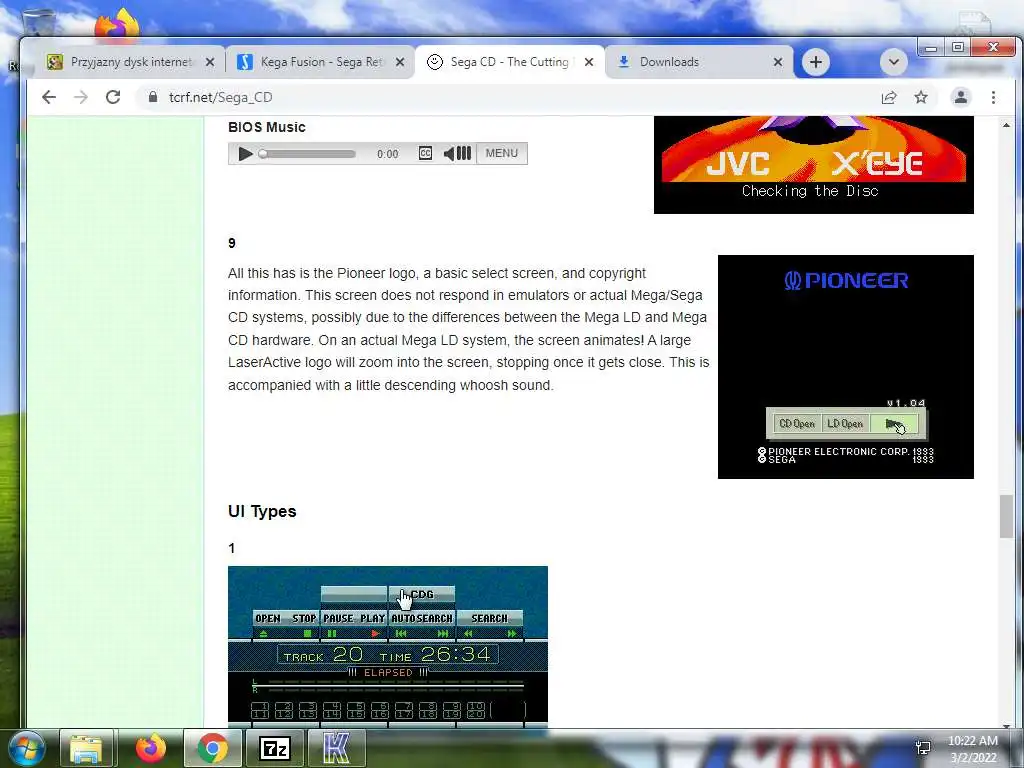Open the UI type 1 CD player image
Viewport: 1024px width, 768px height.
tap(388, 645)
